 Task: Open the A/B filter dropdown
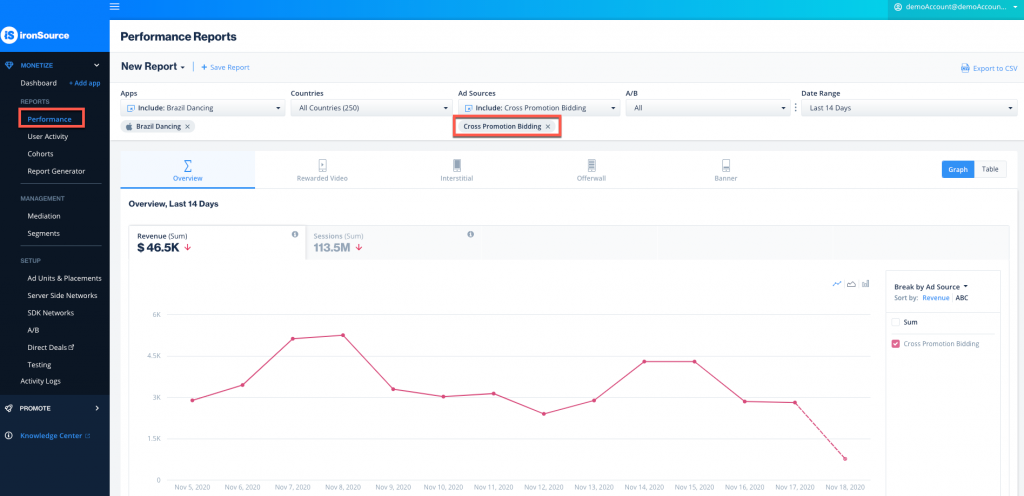pyautogui.click(x=708, y=108)
